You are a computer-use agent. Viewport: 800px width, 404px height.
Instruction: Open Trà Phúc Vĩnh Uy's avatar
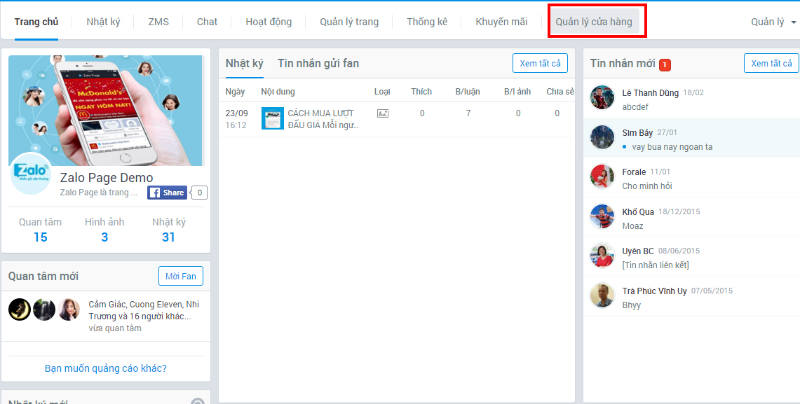602,295
